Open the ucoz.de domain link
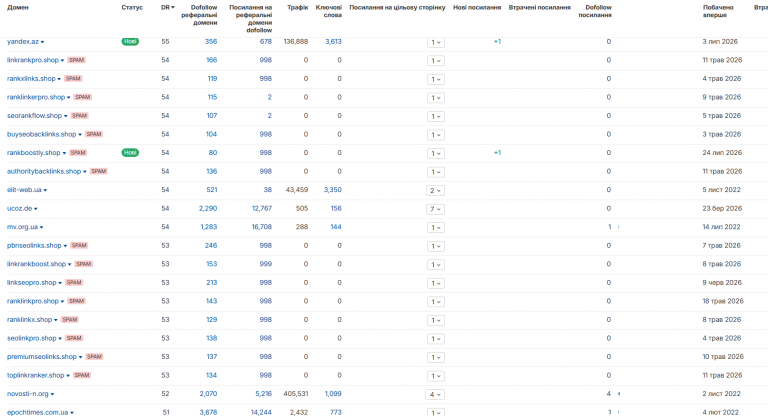Screen dimensions: 768x416 pyautogui.click(x=20, y=209)
